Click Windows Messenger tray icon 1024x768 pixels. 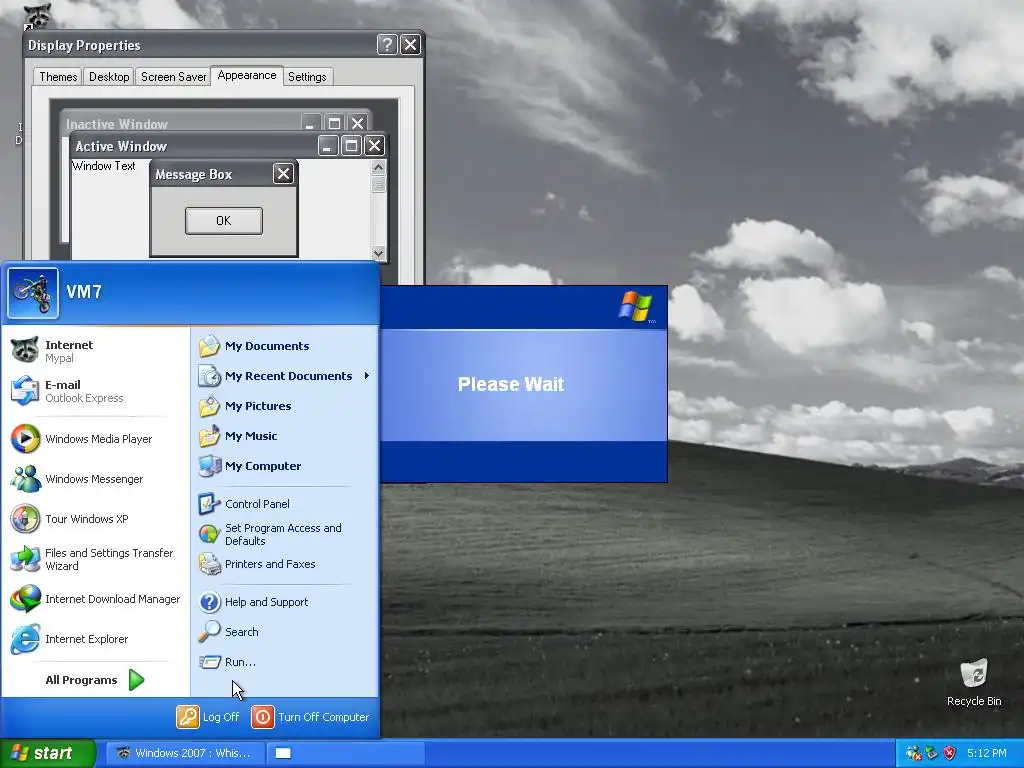[914, 753]
